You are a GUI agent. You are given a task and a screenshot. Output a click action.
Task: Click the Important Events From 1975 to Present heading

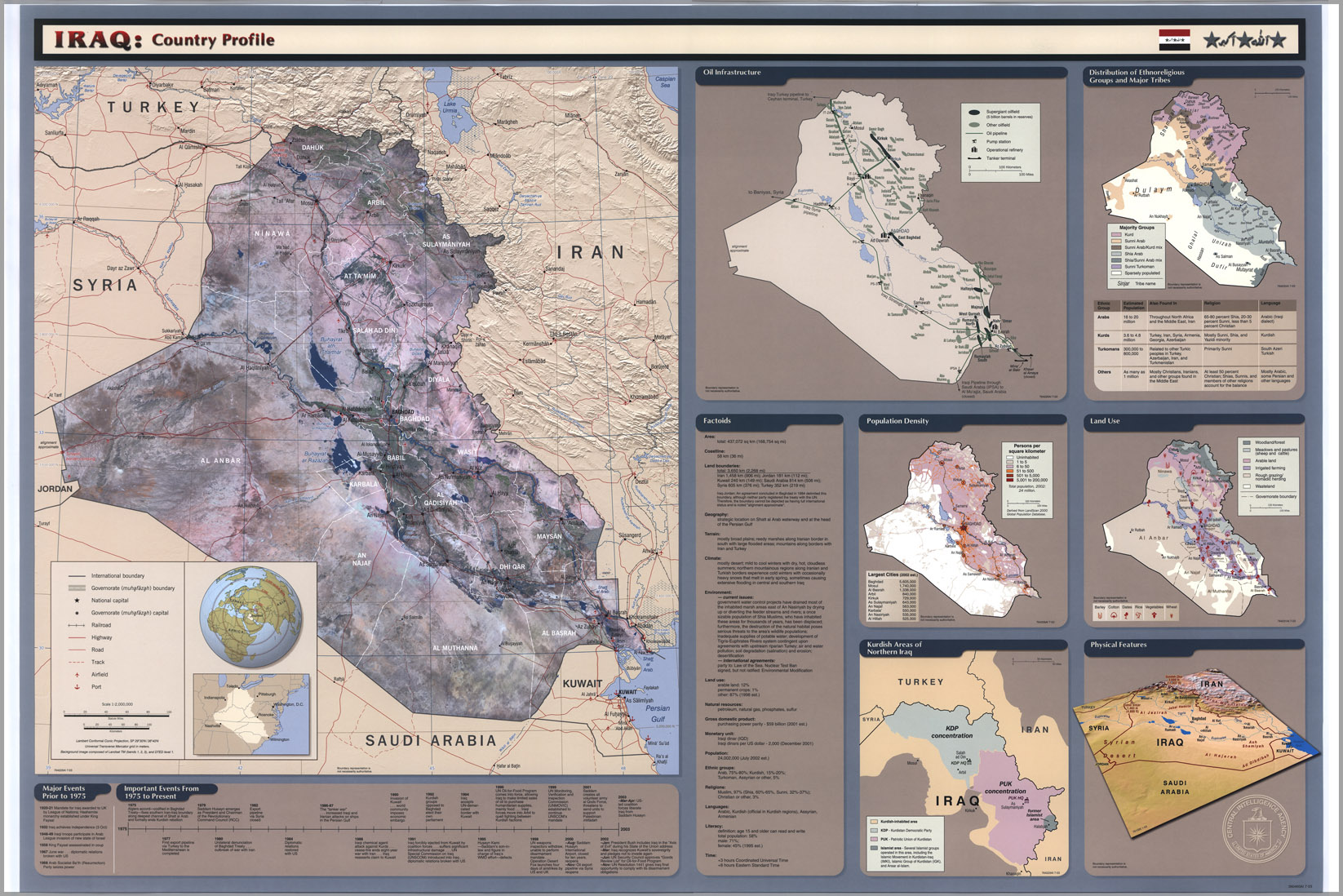click(163, 790)
